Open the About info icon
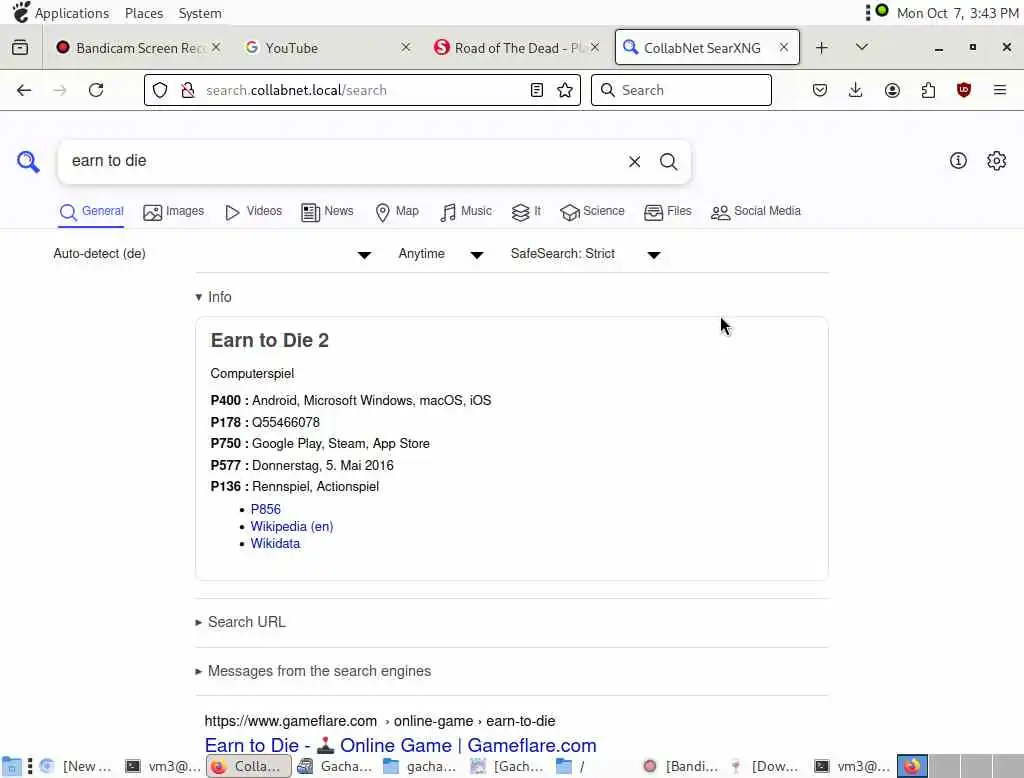Viewport: 1024px width, 778px height. (958, 161)
